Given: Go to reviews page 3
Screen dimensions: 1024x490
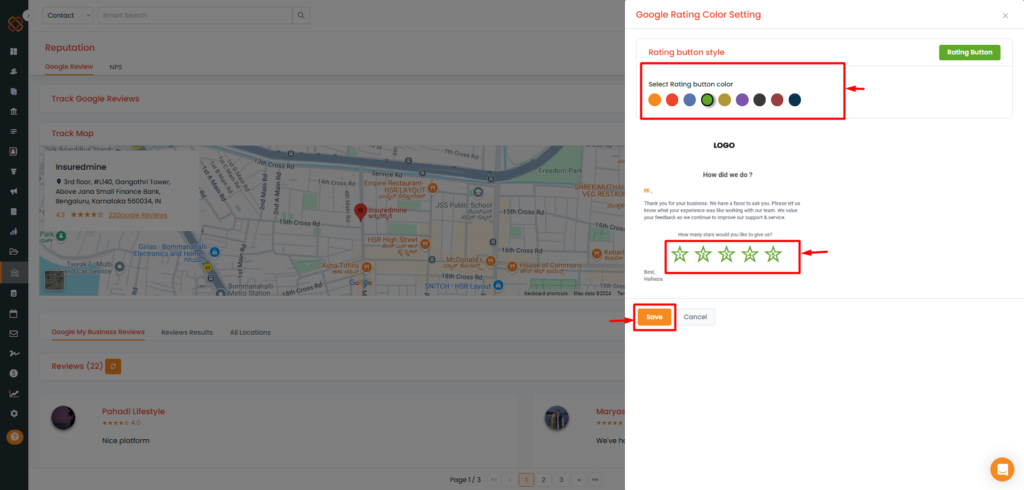Looking at the screenshot, I should tap(561, 480).
